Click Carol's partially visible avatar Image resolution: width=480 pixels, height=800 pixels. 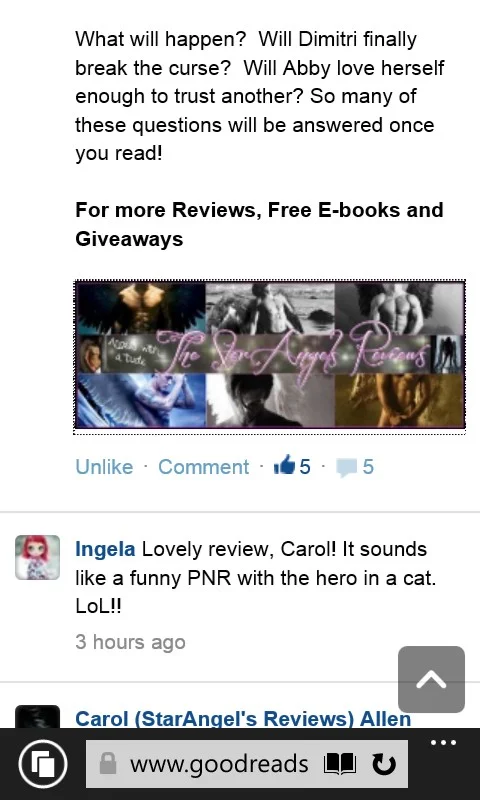coord(37,716)
